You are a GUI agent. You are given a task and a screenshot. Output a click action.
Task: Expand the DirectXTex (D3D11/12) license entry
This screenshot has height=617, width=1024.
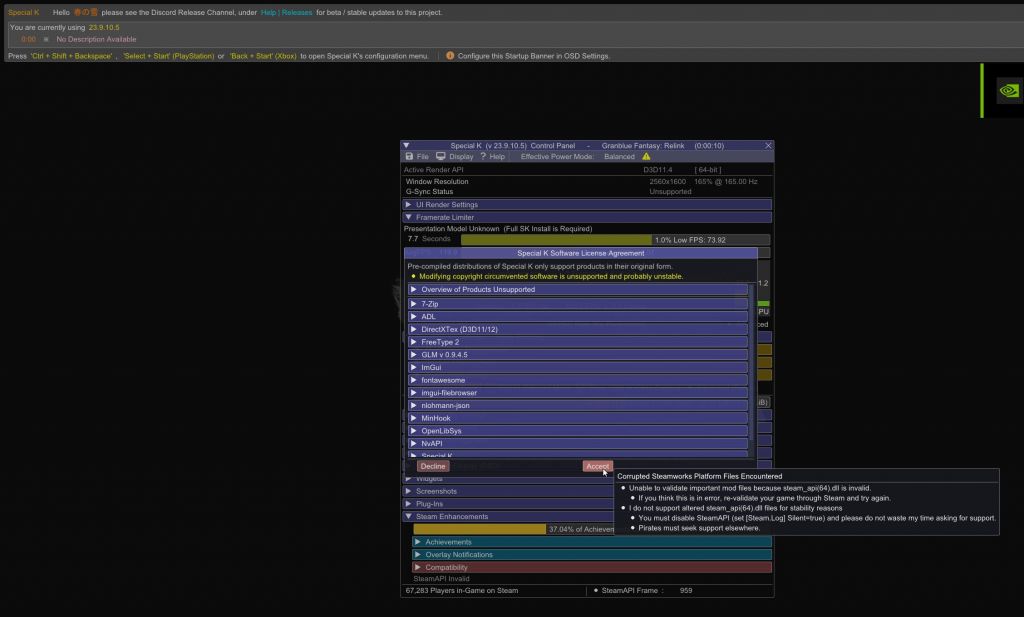coord(414,329)
